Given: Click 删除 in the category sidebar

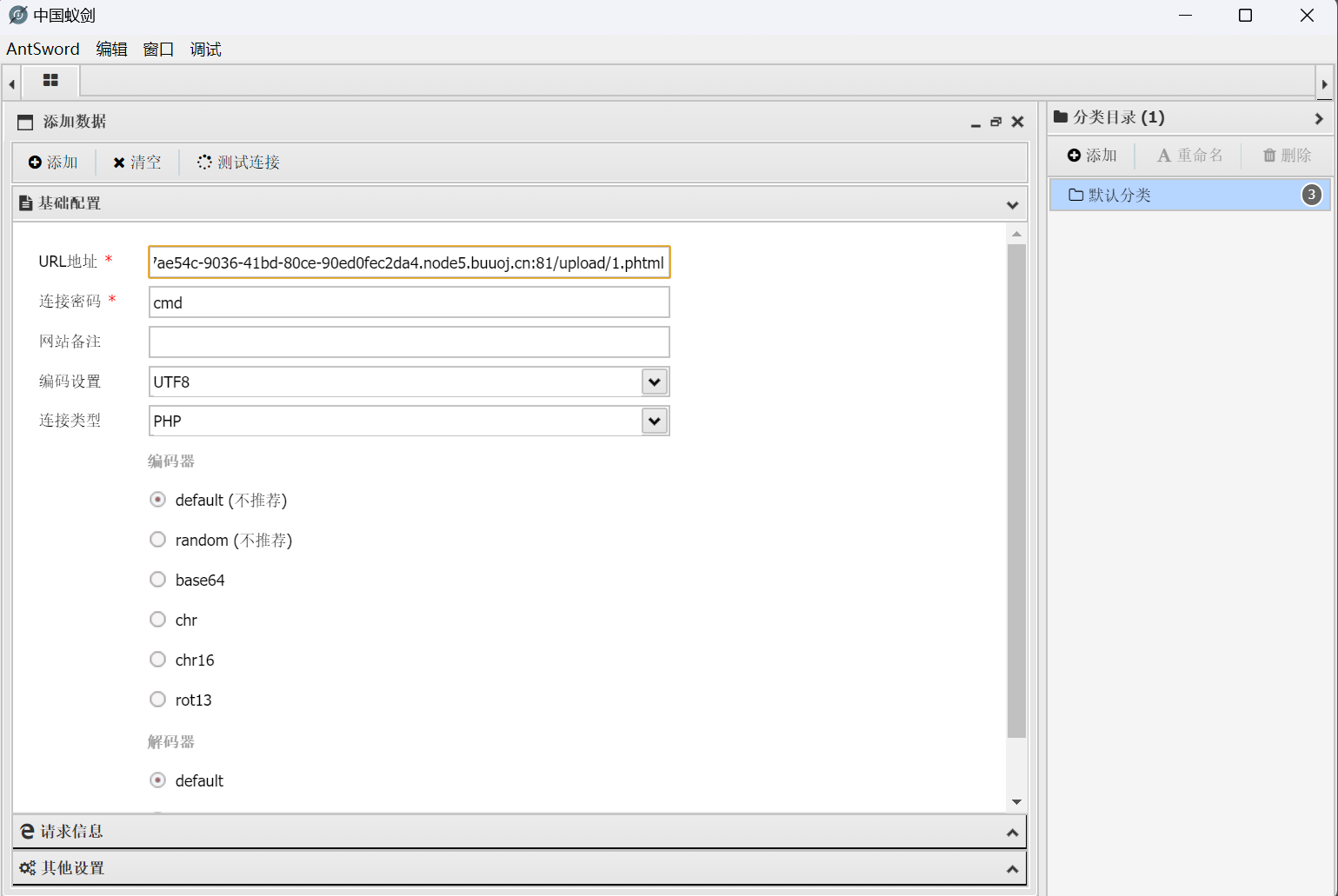Looking at the screenshot, I should [x=1287, y=156].
